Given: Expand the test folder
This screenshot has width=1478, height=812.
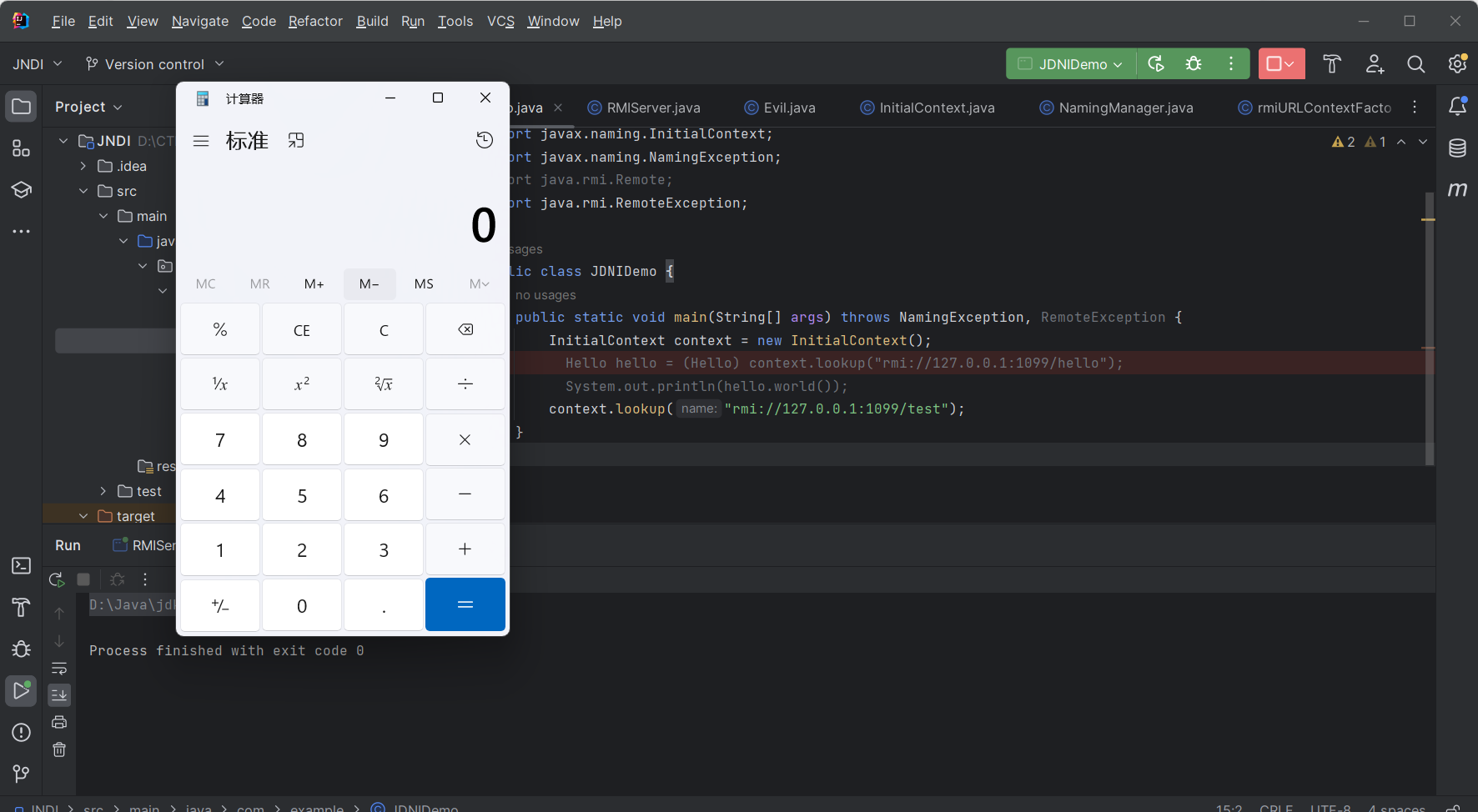Looking at the screenshot, I should [103, 491].
